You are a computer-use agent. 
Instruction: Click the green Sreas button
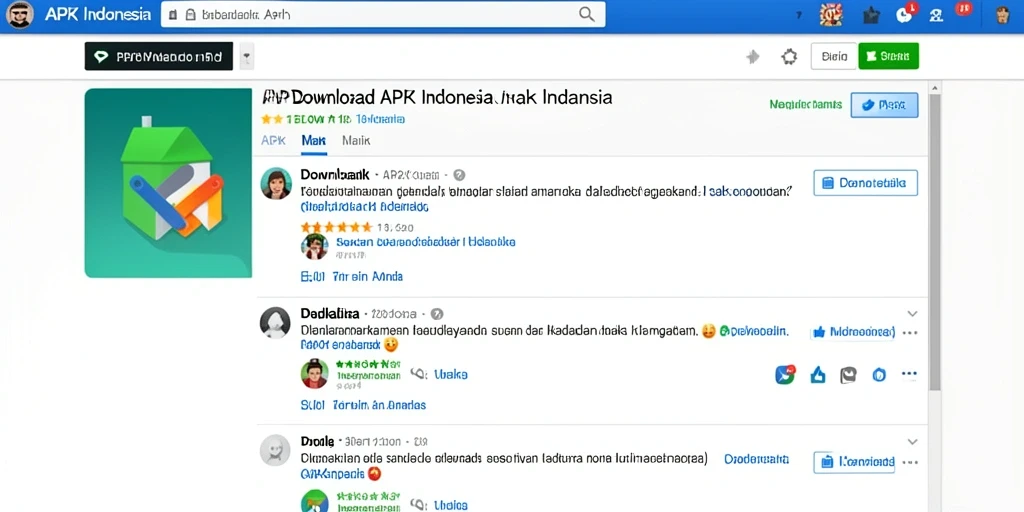[x=888, y=56]
